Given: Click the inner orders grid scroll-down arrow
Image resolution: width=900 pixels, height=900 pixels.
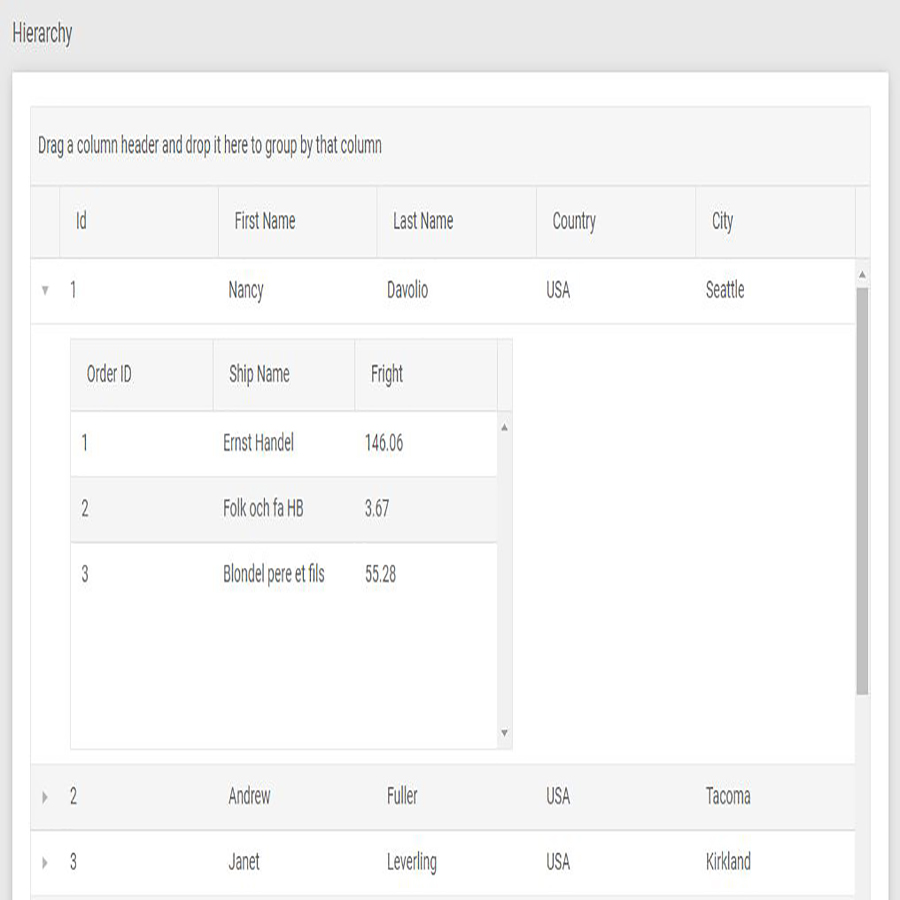Looking at the screenshot, I should coord(505,733).
